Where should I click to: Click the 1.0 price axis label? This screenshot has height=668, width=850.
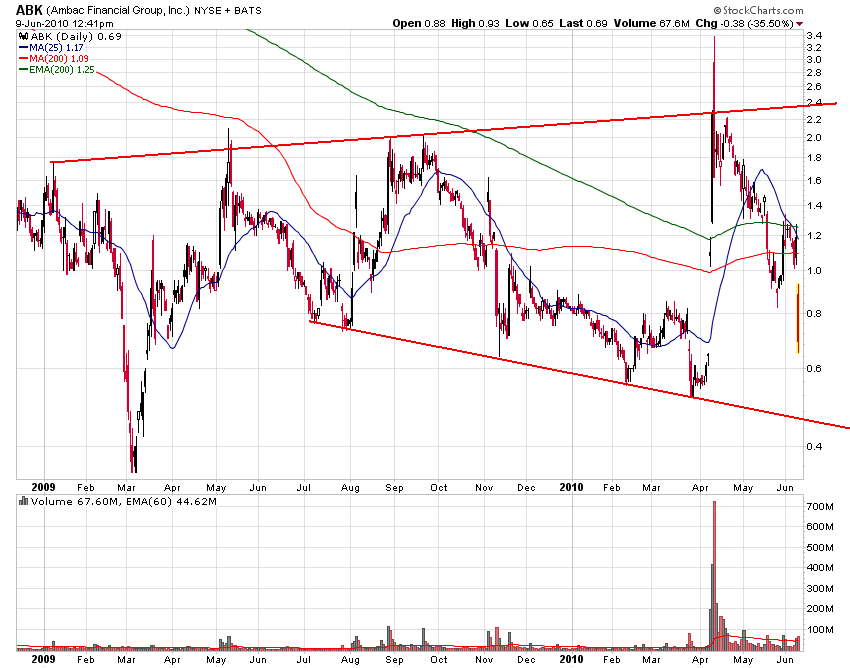coord(814,271)
